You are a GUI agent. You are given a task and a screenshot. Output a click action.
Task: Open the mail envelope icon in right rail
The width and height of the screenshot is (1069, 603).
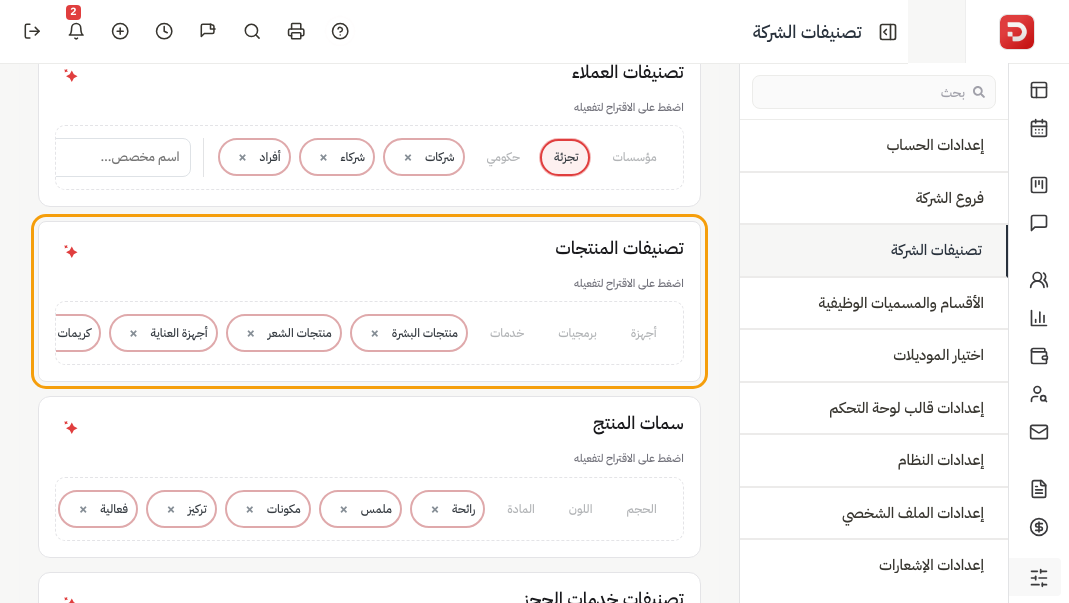tap(1038, 432)
